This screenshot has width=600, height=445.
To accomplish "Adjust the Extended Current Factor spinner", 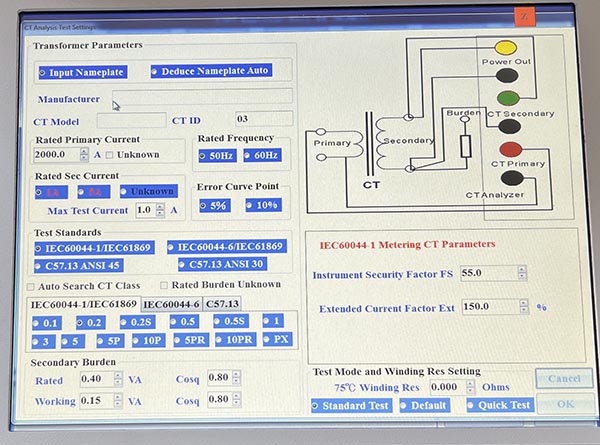I will 524,307.
